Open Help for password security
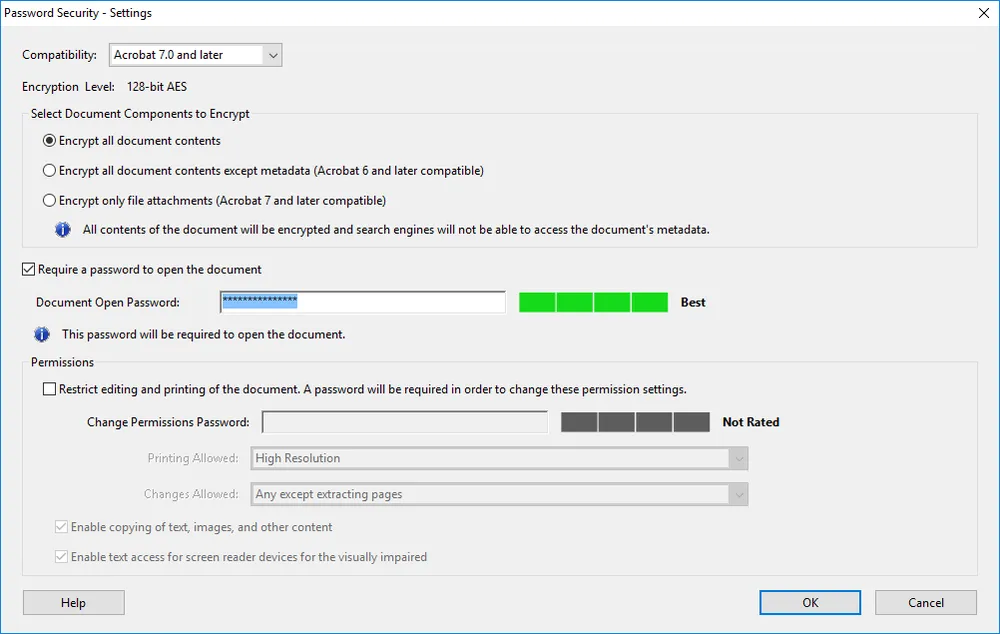1000x634 pixels. 73,603
